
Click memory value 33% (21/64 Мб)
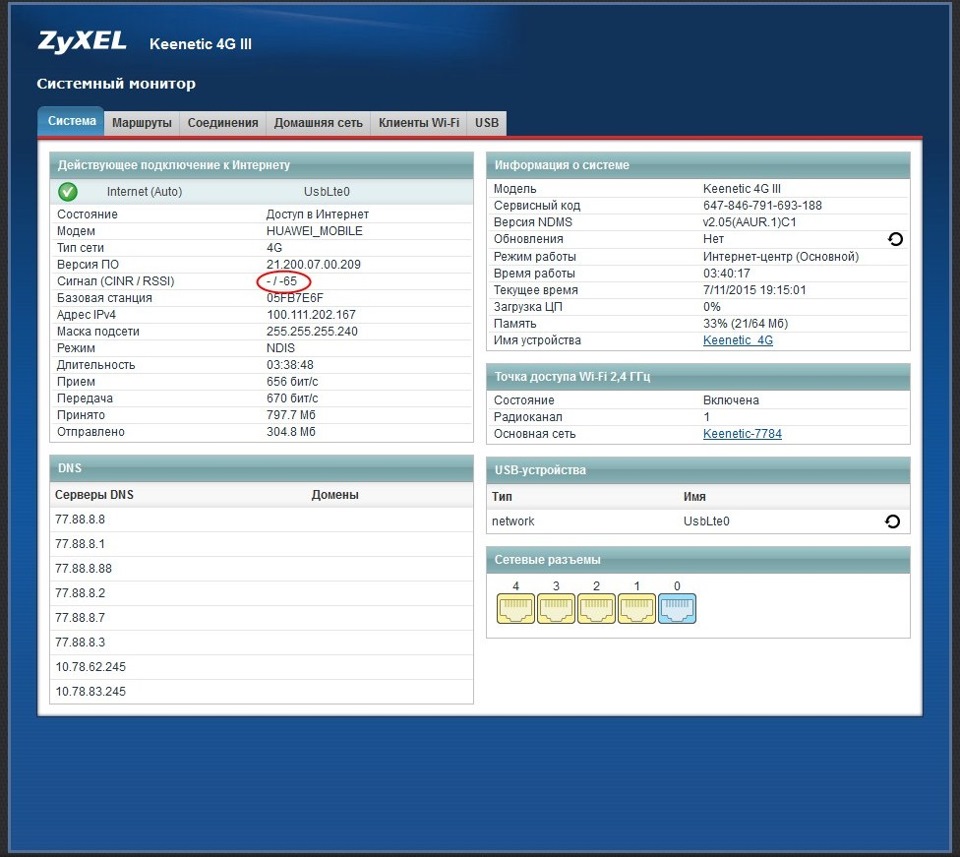[745, 323]
